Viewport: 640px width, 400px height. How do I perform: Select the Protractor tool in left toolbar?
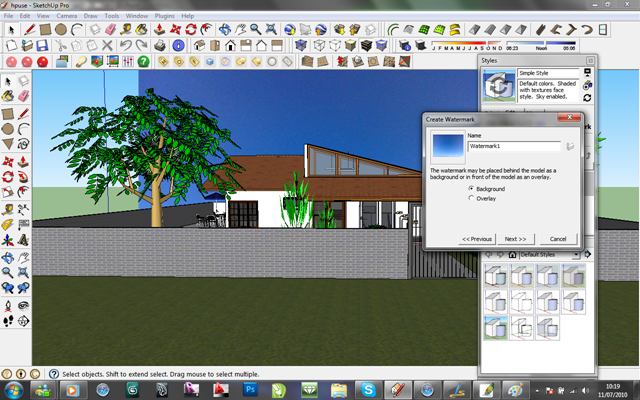coord(8,224)
